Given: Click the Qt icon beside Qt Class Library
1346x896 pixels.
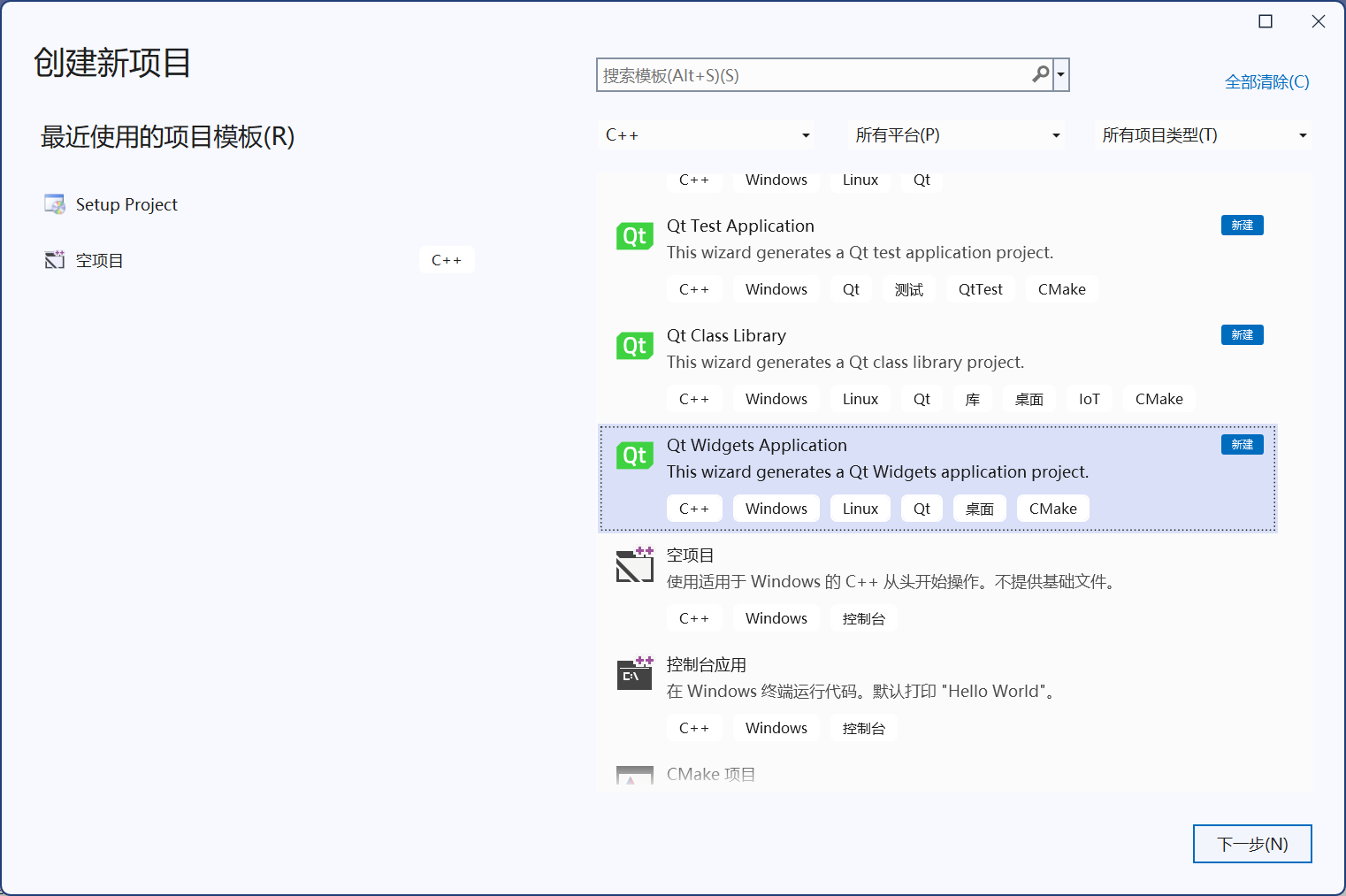Looking at the screenshot, I should point(634,346).
